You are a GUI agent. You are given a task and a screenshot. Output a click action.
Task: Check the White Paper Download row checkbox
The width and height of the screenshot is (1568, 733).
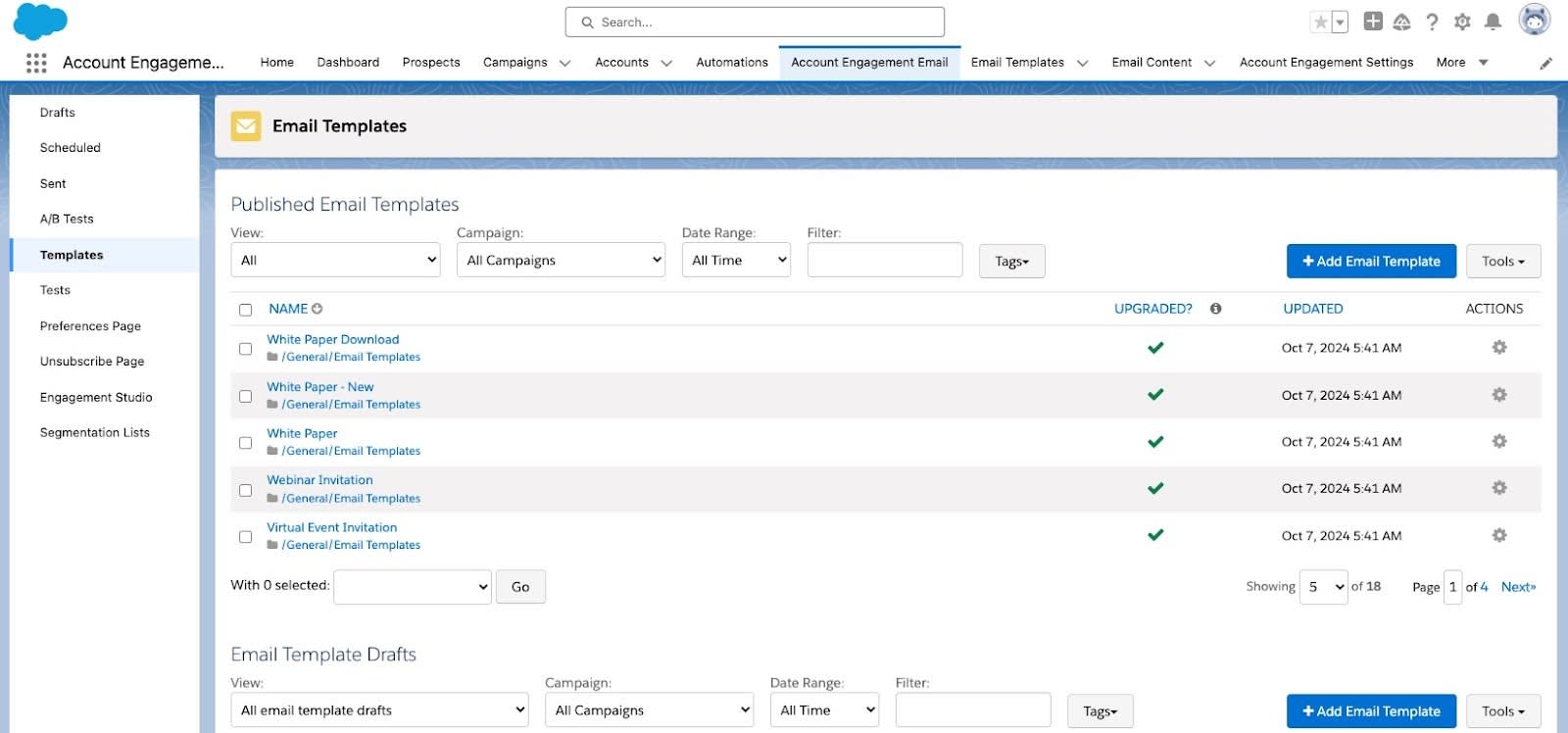pyautogui.click(x=245, y=349)
